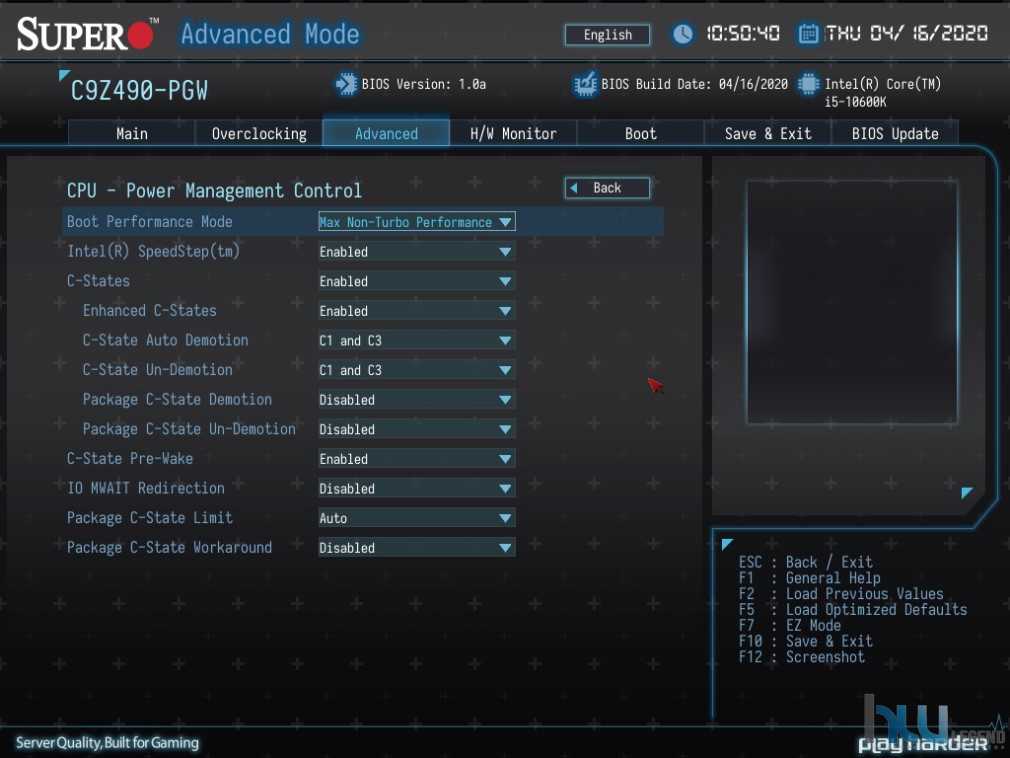Viewport: 1010px width, 758px height.
Task: Click the BIOS Version chip icon
Action: click(x=346, y=84)
